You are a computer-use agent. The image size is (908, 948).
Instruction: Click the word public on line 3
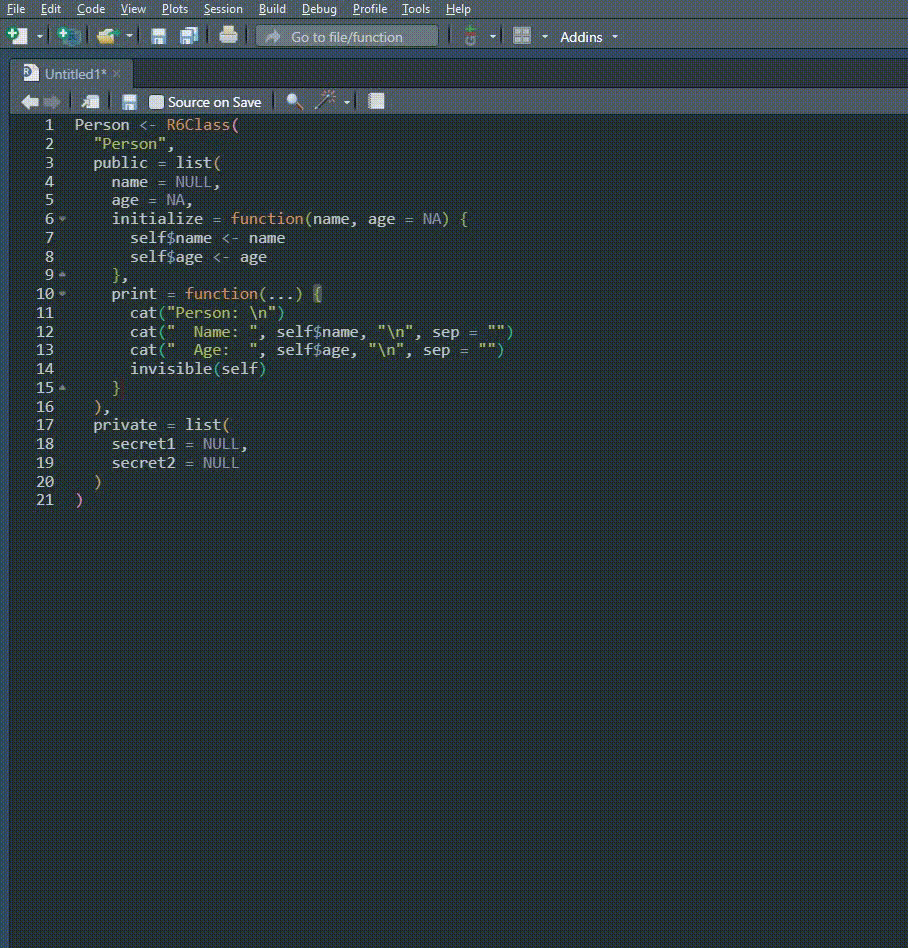click(120, 163)
